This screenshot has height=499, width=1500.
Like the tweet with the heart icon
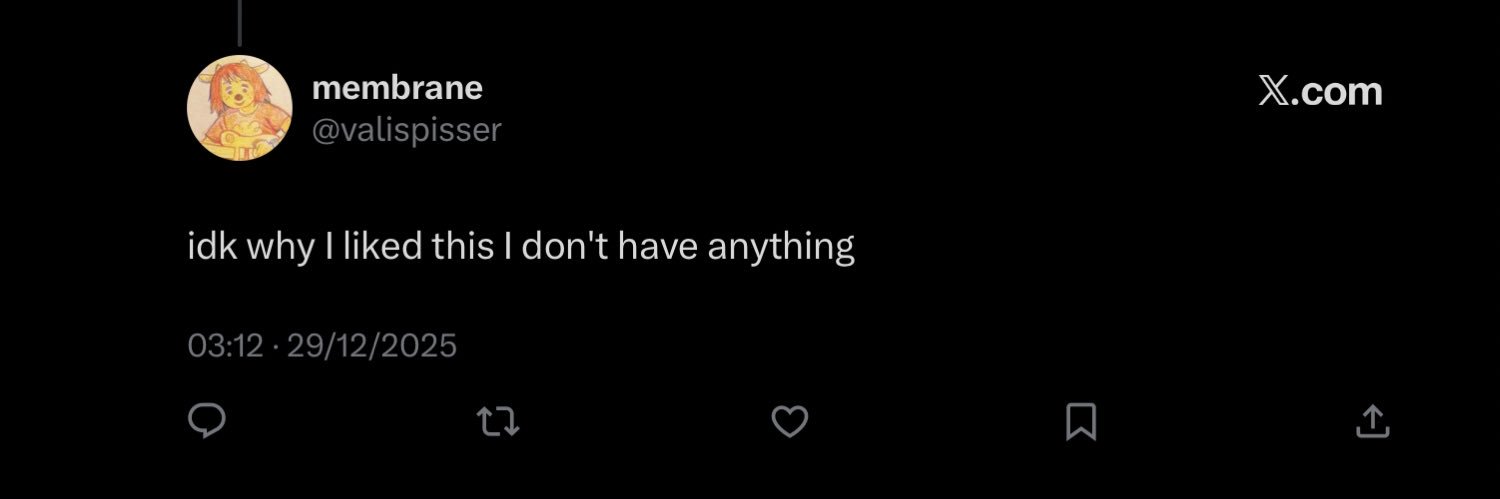coord(790,421)
